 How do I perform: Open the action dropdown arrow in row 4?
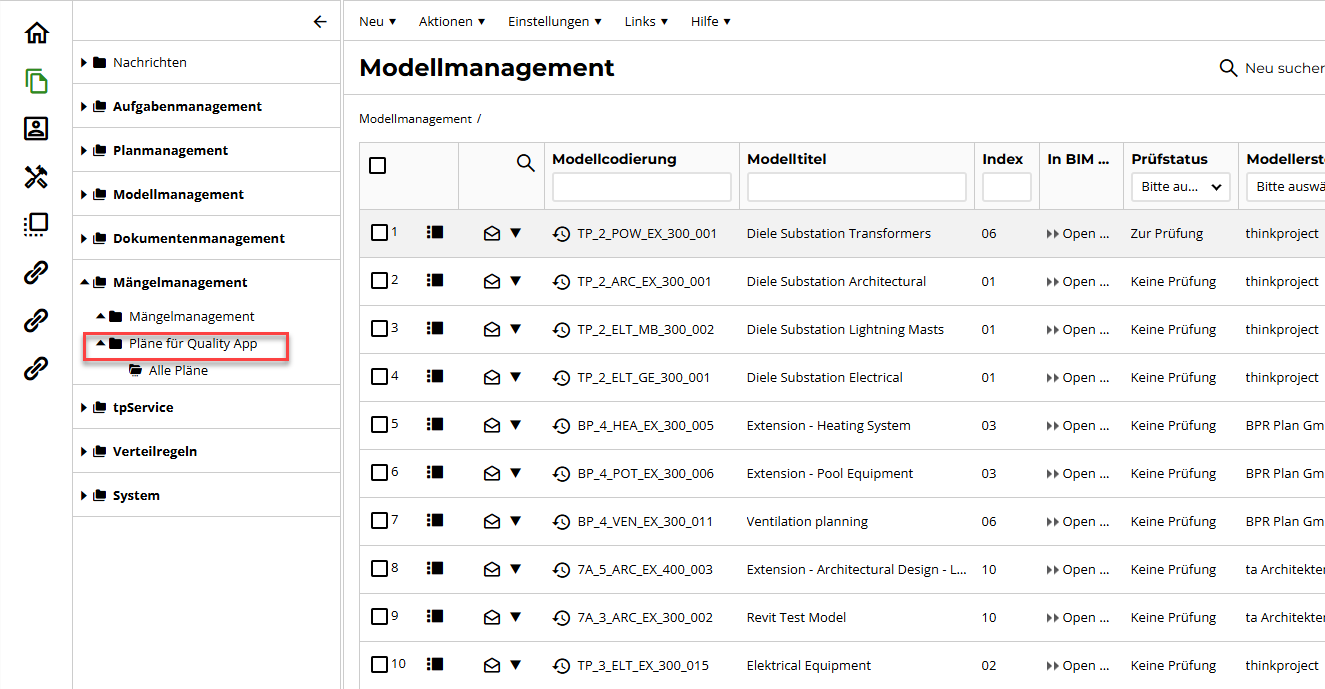point(516,377)
